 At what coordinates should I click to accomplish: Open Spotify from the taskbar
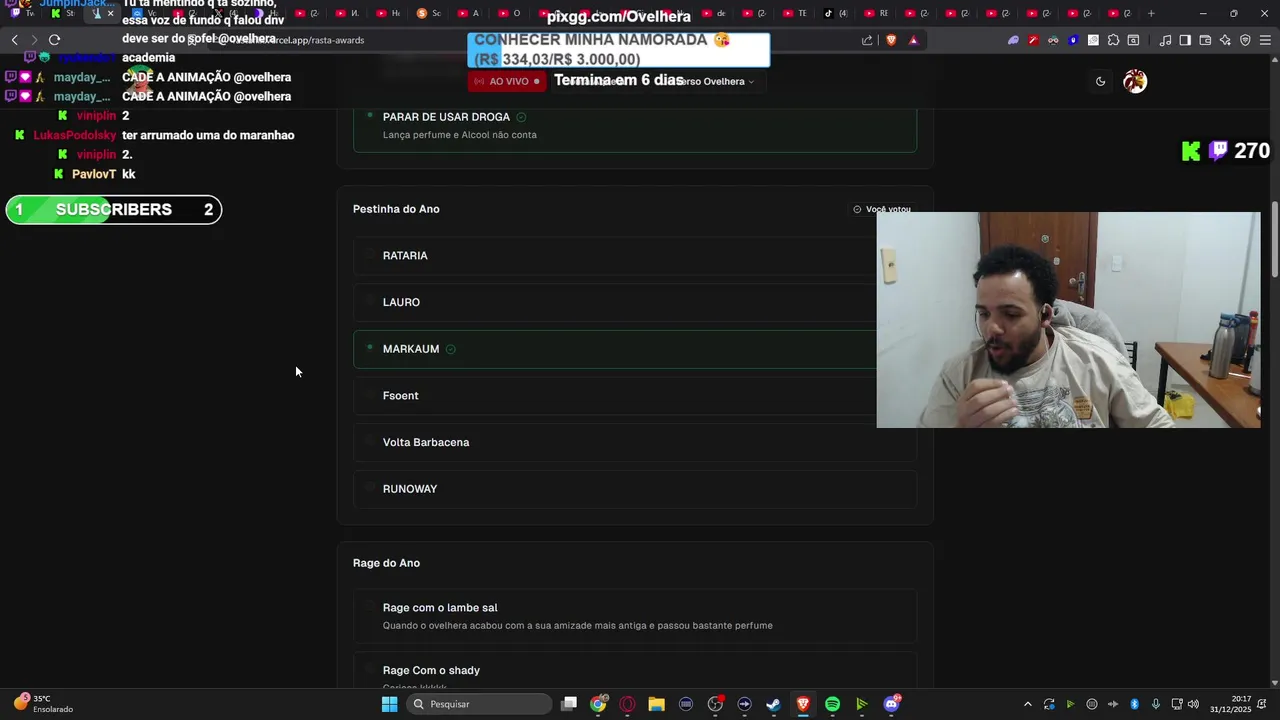[832, 704]
